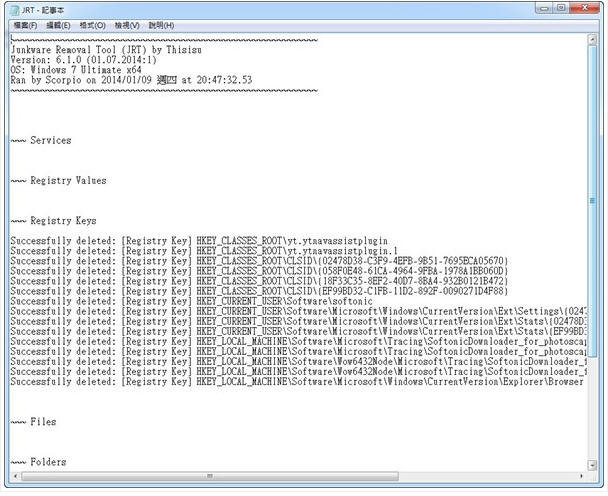Image resolution: width=608 pixels, height=496 pixels.
Task: Click the CLSID line with {02478D38-C3F9
Action: coord(259,261)
